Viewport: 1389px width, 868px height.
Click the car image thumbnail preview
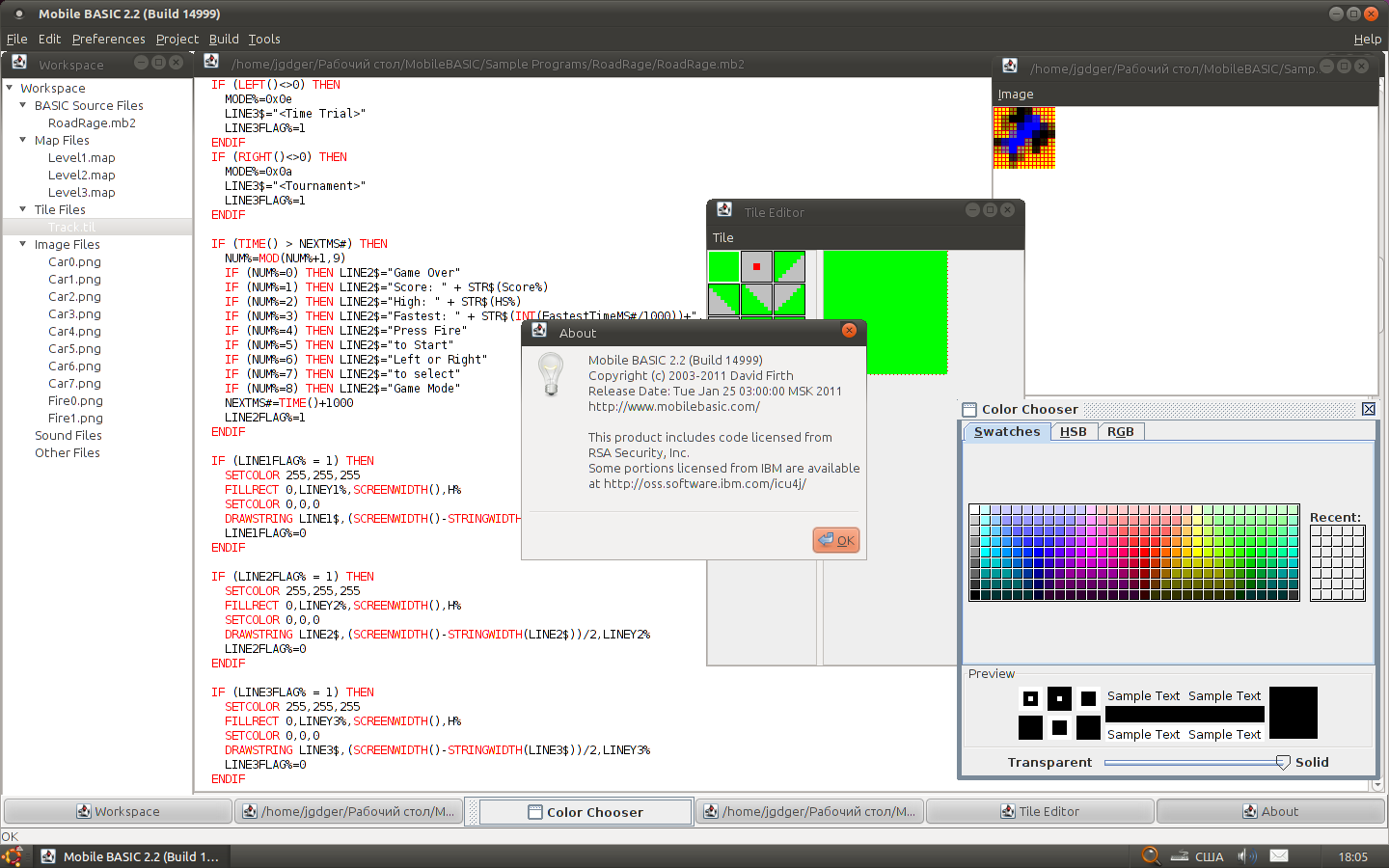pos(1024,138)
